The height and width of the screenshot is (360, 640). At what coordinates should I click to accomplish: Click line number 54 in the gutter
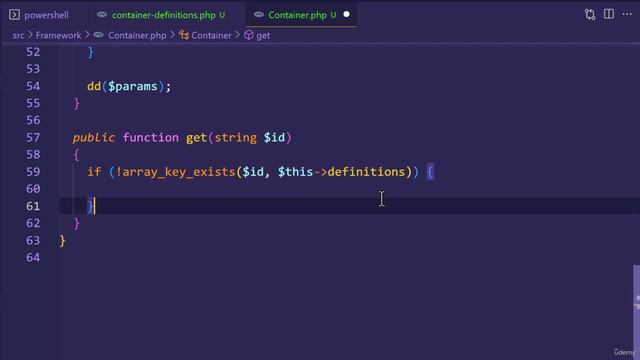(33, 86)
